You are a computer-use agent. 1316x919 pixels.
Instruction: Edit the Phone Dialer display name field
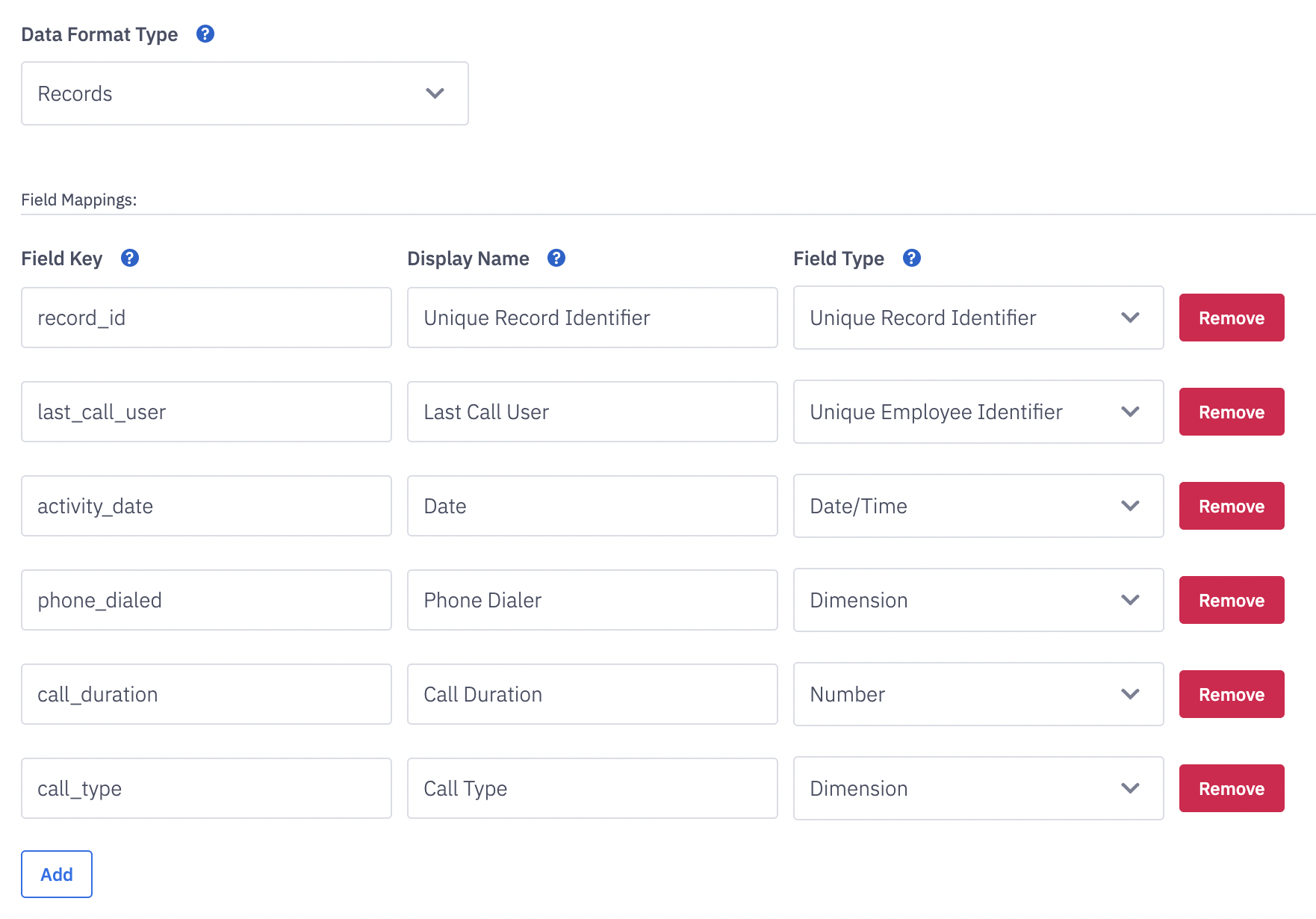(x=592, y=600)
